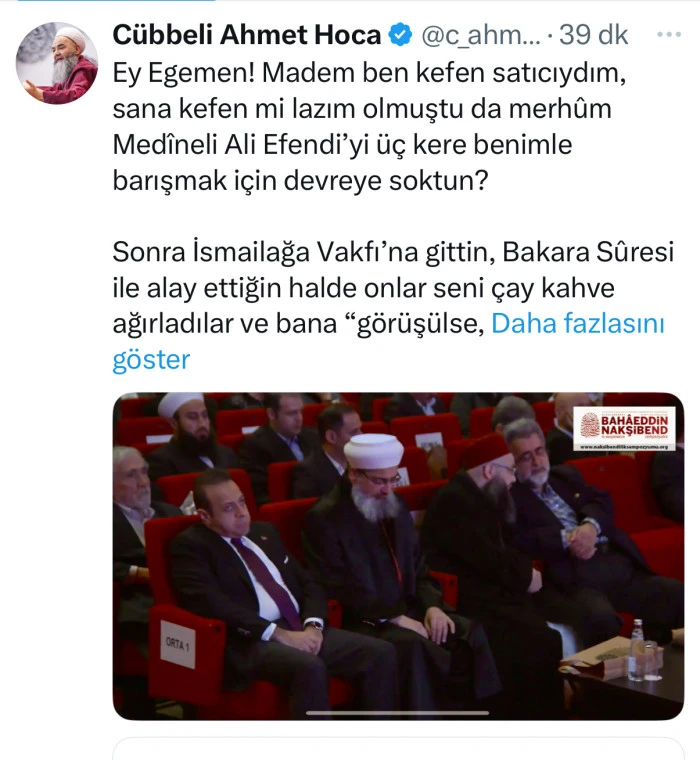Screen dimensions: 700x760
Task: Open the tweet via the 39 dk timestamp
Action: 593,35
